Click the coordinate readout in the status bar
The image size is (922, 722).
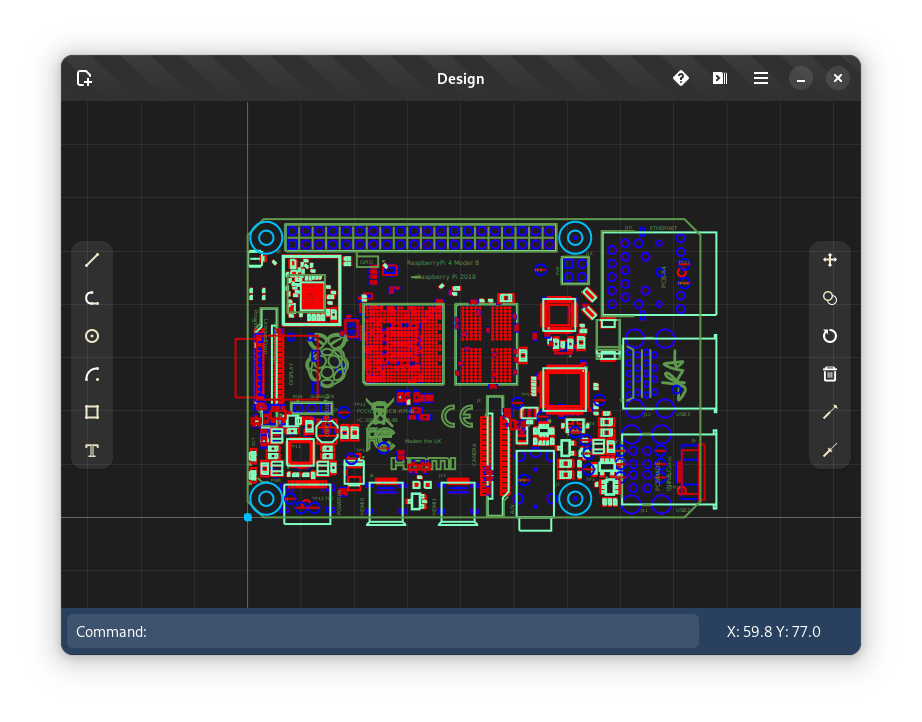tap(773, 631)
